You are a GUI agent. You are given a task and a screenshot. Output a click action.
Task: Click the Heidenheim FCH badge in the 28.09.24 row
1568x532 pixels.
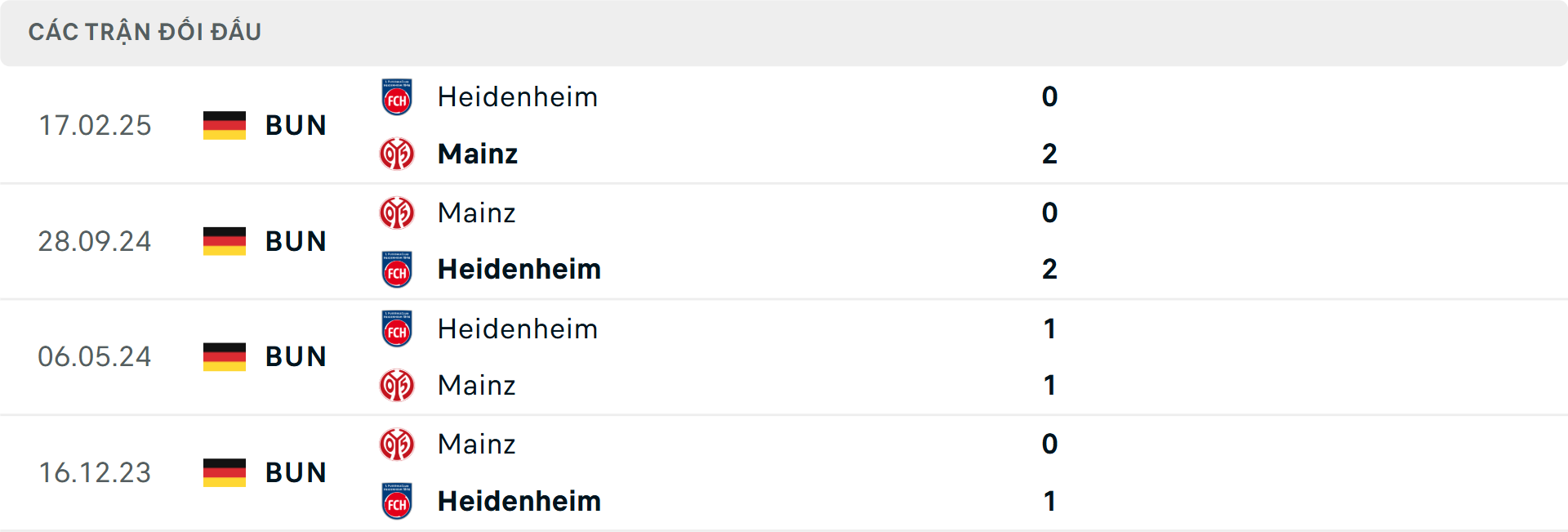398,270
